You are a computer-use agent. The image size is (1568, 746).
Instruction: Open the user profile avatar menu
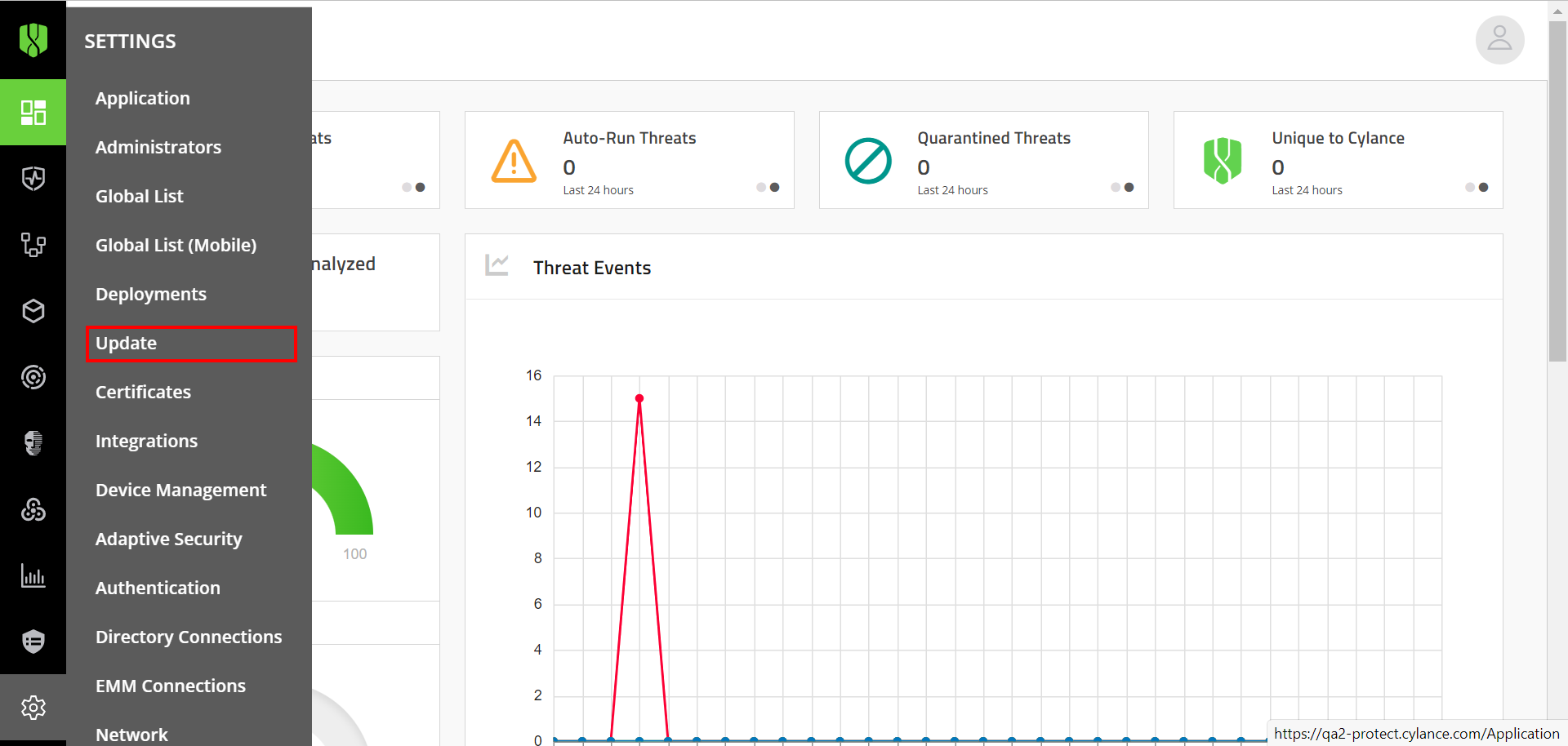pos(1499,39)
